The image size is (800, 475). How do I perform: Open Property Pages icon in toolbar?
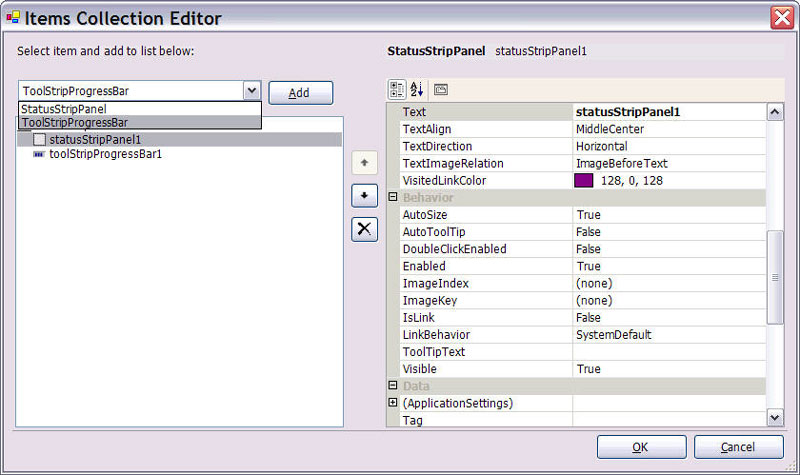point(441,90)
